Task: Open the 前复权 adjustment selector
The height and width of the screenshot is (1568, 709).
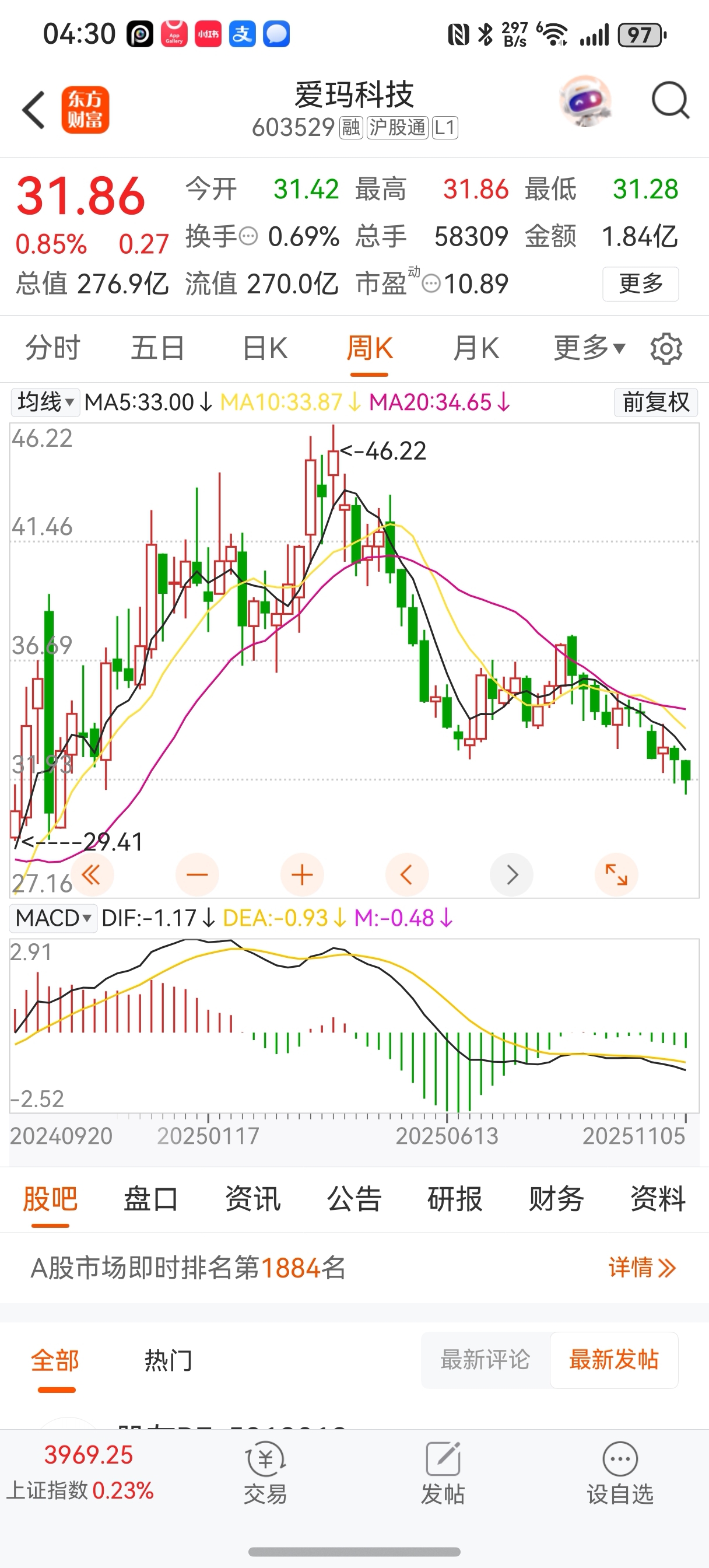Action: pyautogui.click(x=656, y=402)
